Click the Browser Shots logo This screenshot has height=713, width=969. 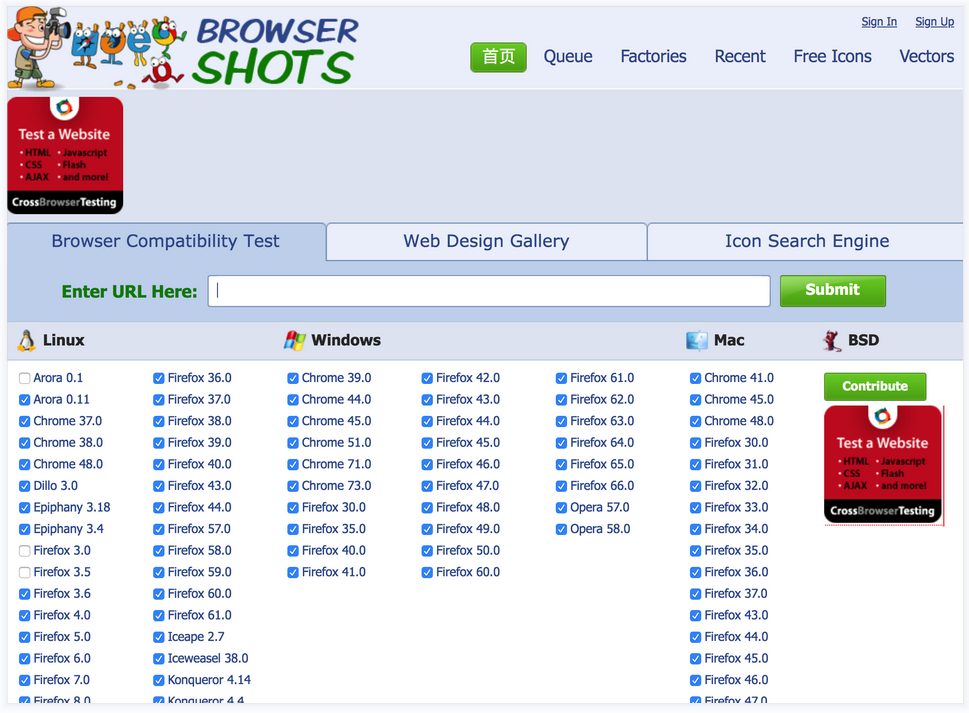point(183,48)
